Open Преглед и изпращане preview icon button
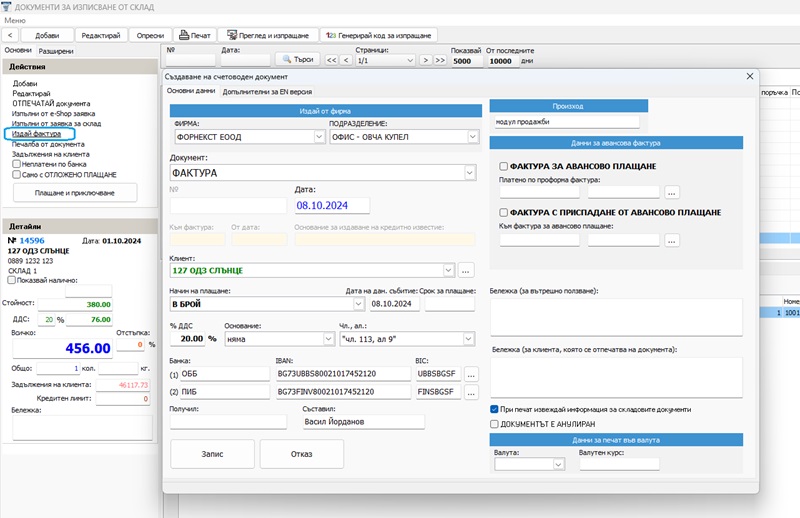 click(x=268, y=35)
